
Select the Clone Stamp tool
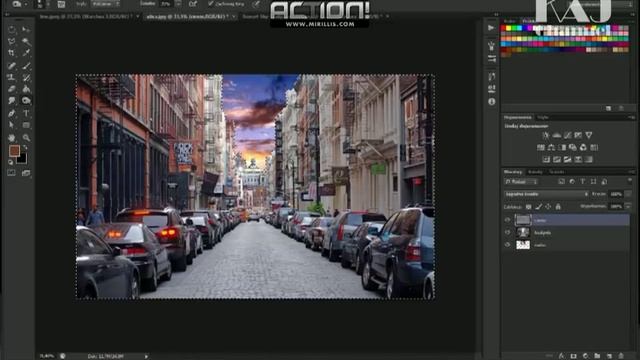(x=12, y=77)
